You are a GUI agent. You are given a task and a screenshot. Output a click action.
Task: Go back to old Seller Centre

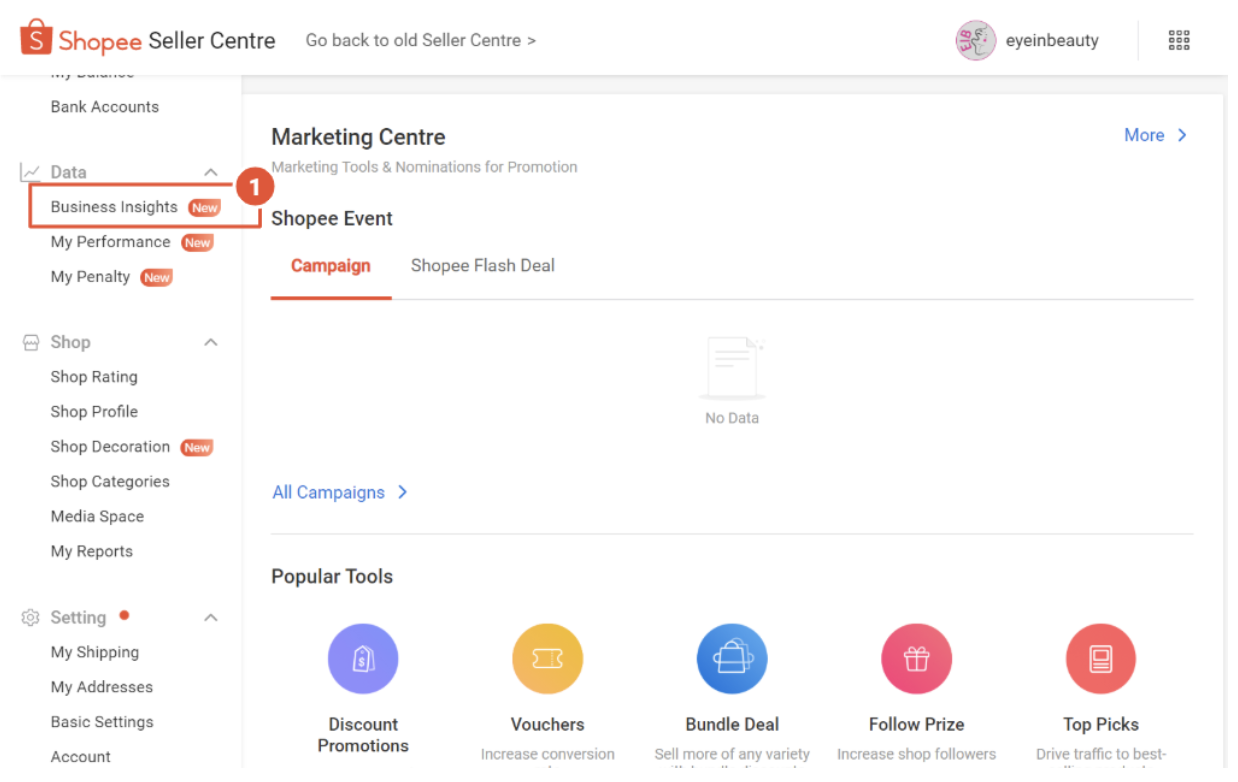coord(420,40)
